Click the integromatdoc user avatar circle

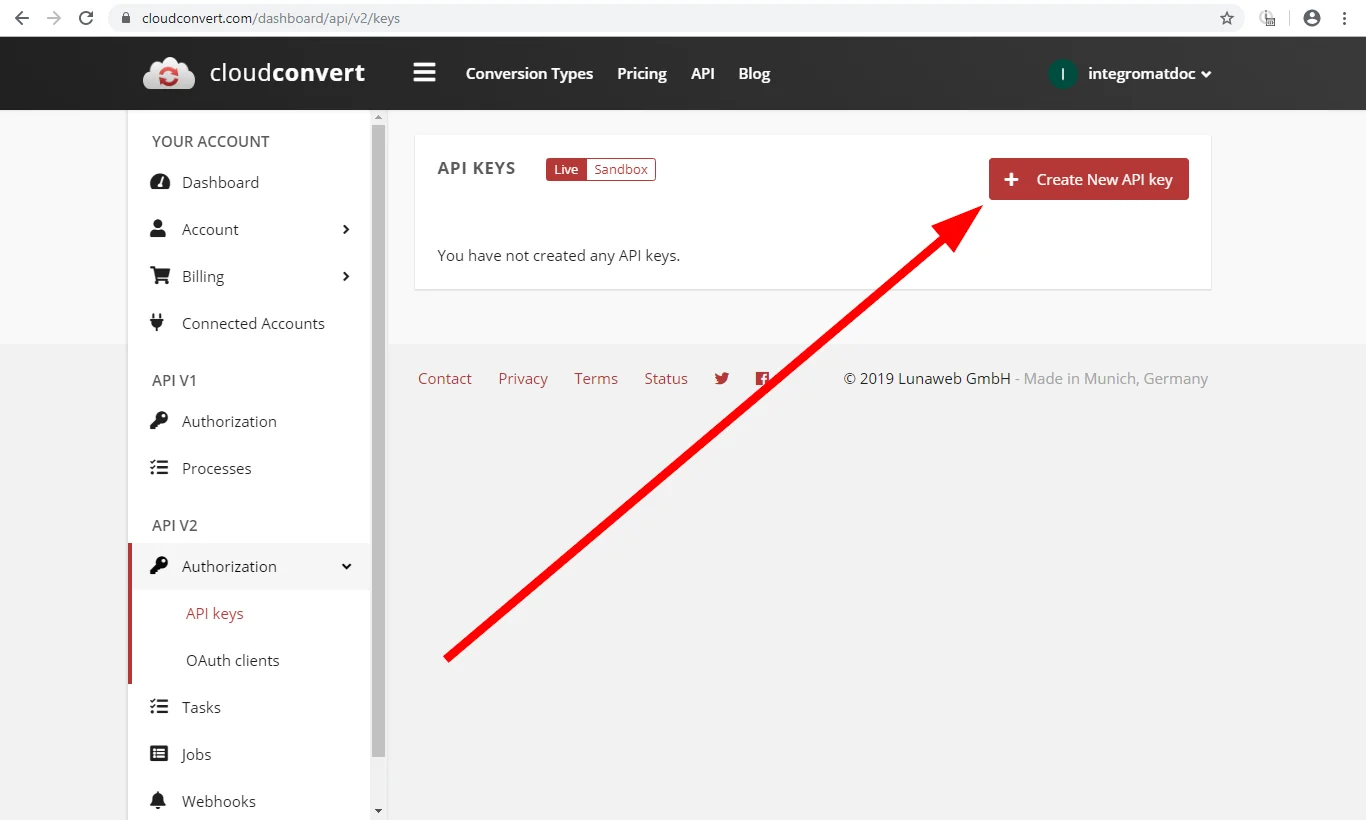point(1063,74)
